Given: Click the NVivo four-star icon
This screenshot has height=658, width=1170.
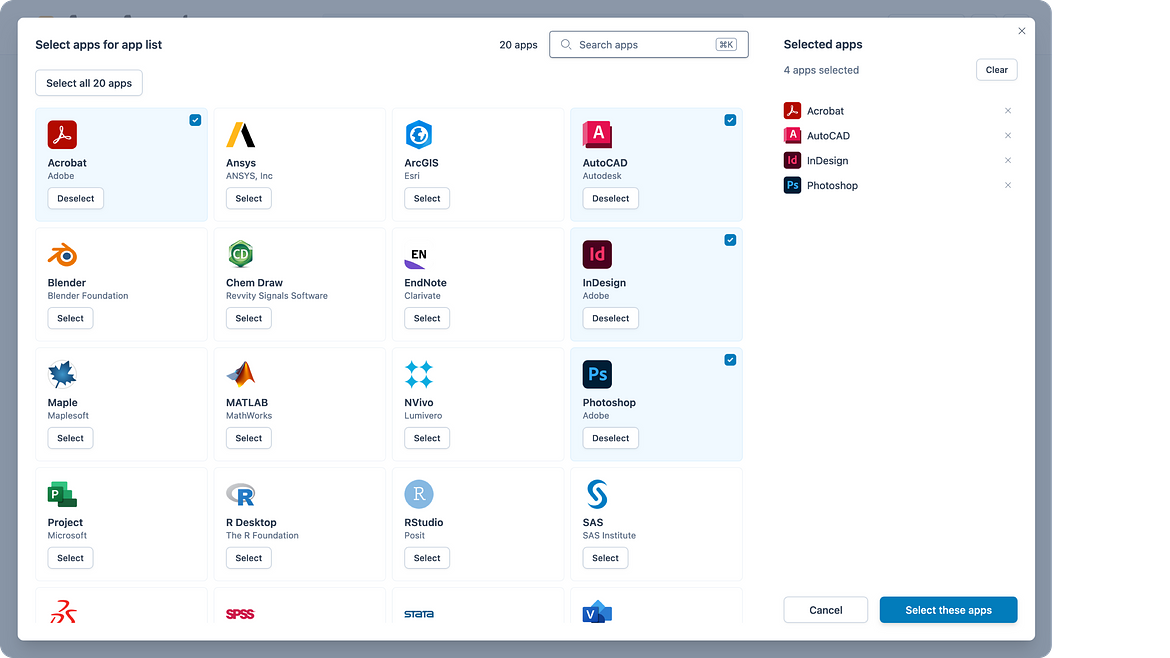Looking at the screenshot, I should click(419, 375).
